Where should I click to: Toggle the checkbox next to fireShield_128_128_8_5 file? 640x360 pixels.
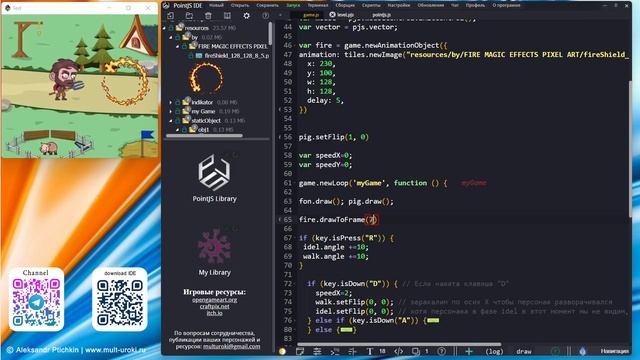point(191,56)
